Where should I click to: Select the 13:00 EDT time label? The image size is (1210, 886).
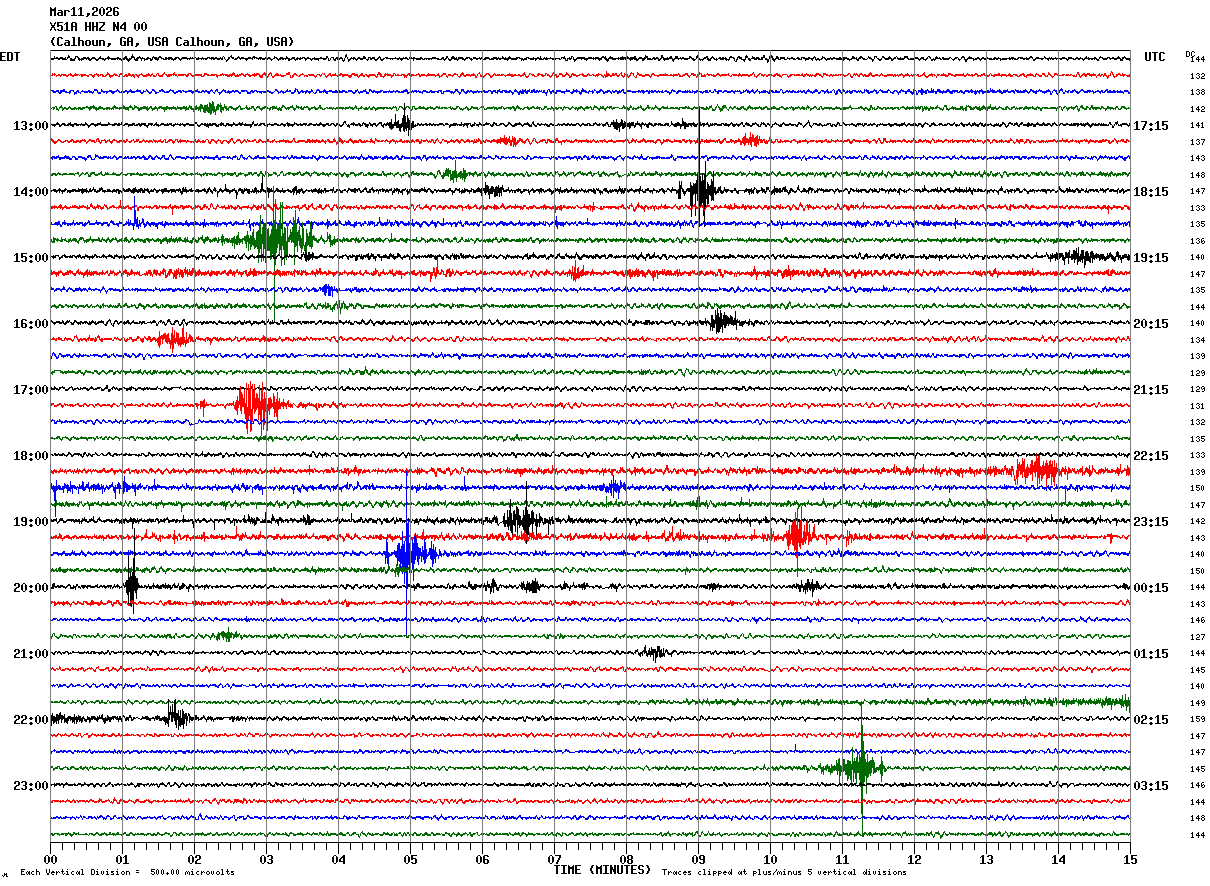tap(31, 126)
